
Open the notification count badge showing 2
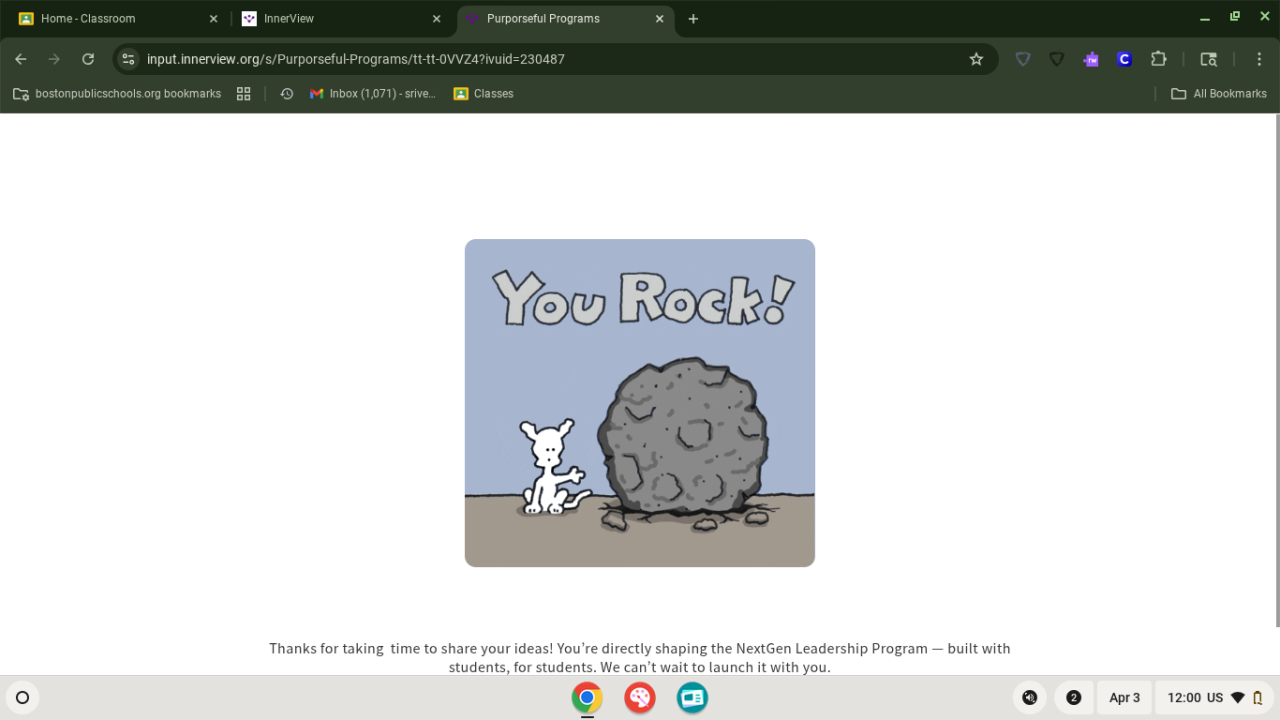click(1074, 698)
